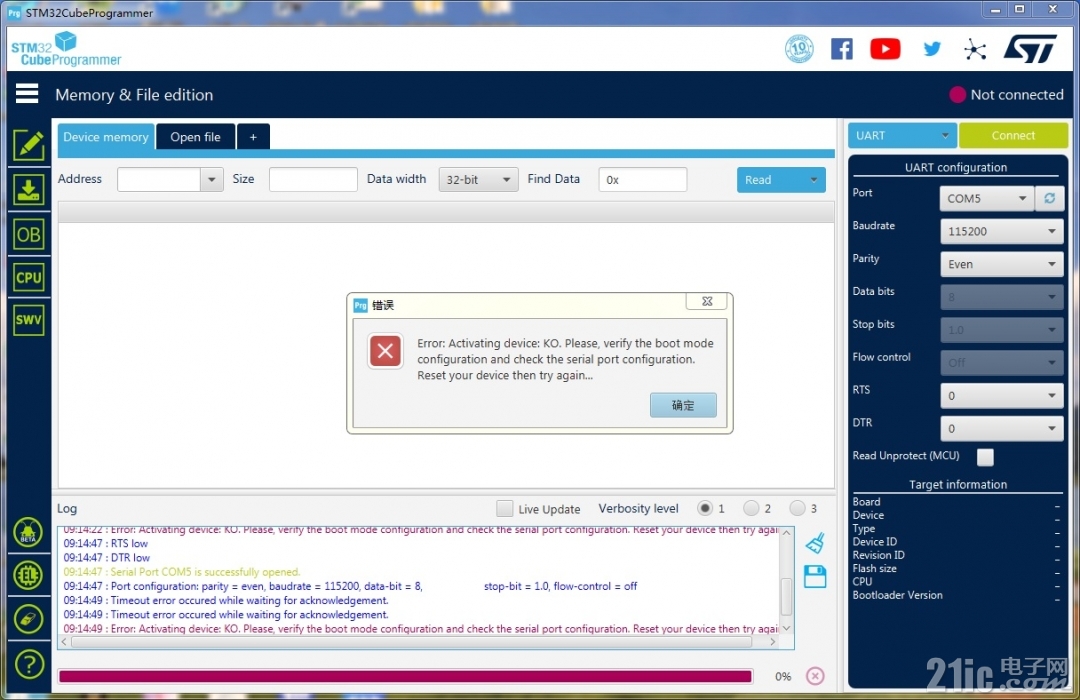This screenshot has width=1080, height=700.
Task: Close the error dialog with X
Action: [707, 301]
